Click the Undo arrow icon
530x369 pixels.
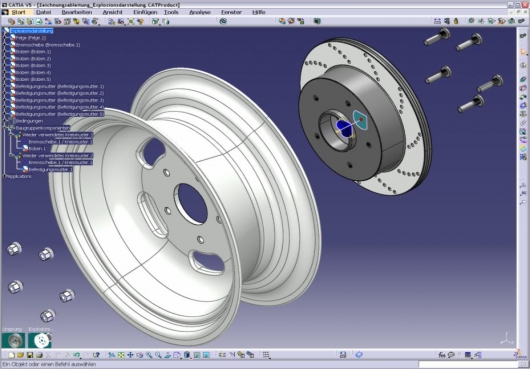point(77,355)
